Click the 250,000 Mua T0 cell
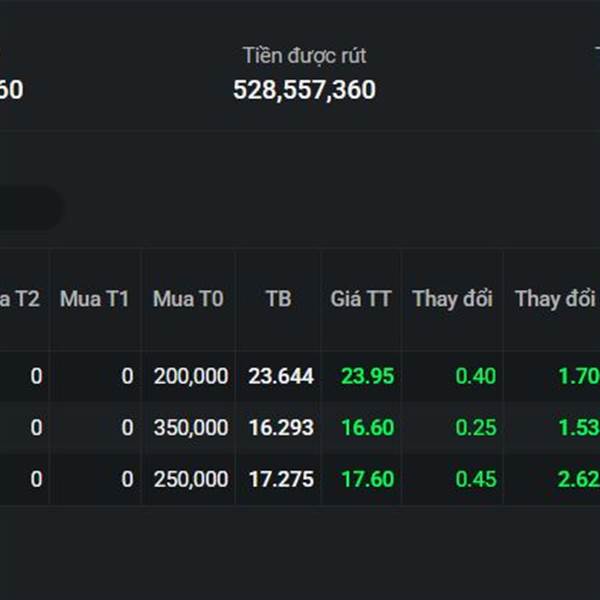 point(191,480)
